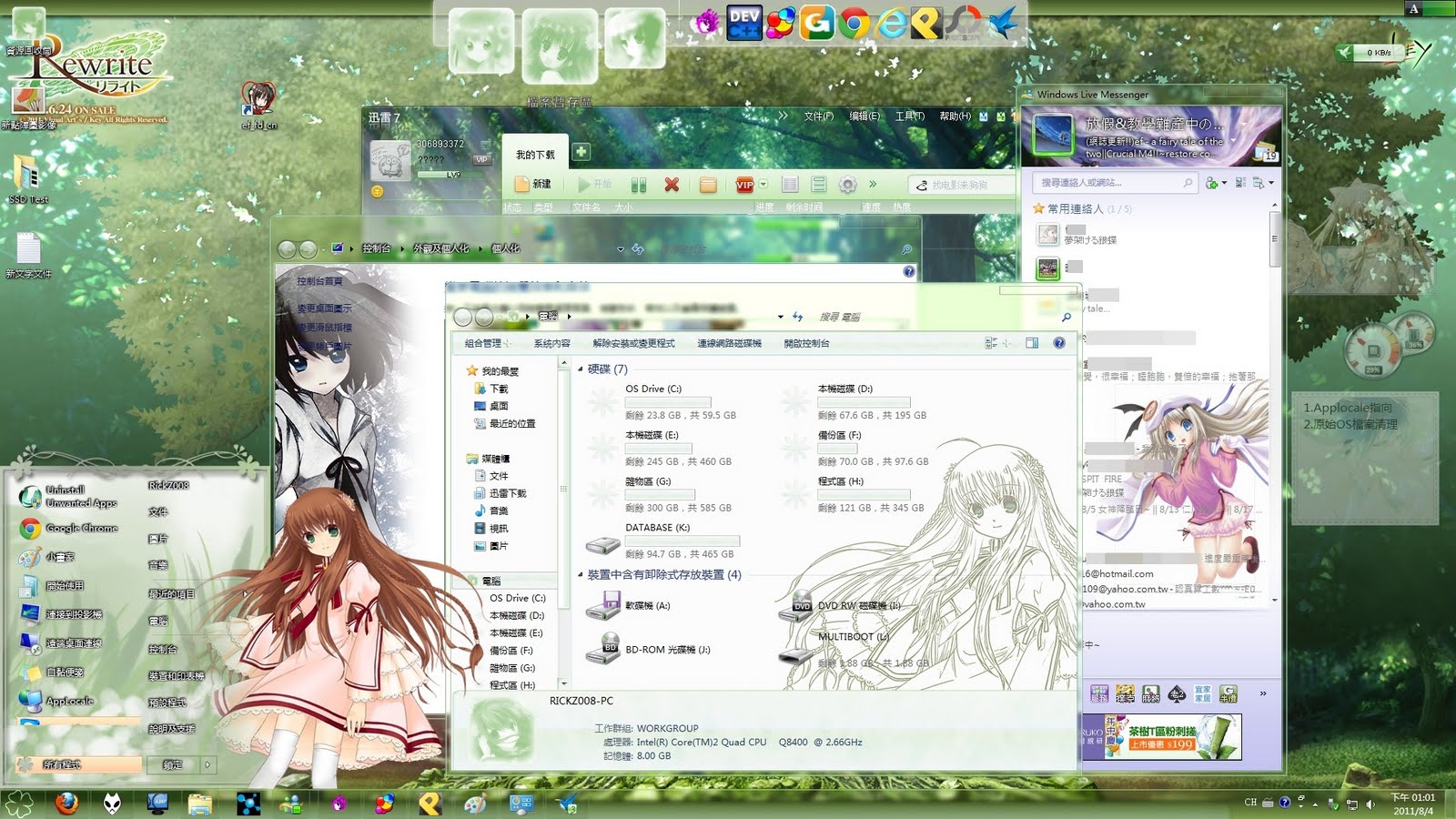Image resolution: width=1456 pixels, height=819 pixels.
Task: Click the clover Start orb
Action: point(19,804)
